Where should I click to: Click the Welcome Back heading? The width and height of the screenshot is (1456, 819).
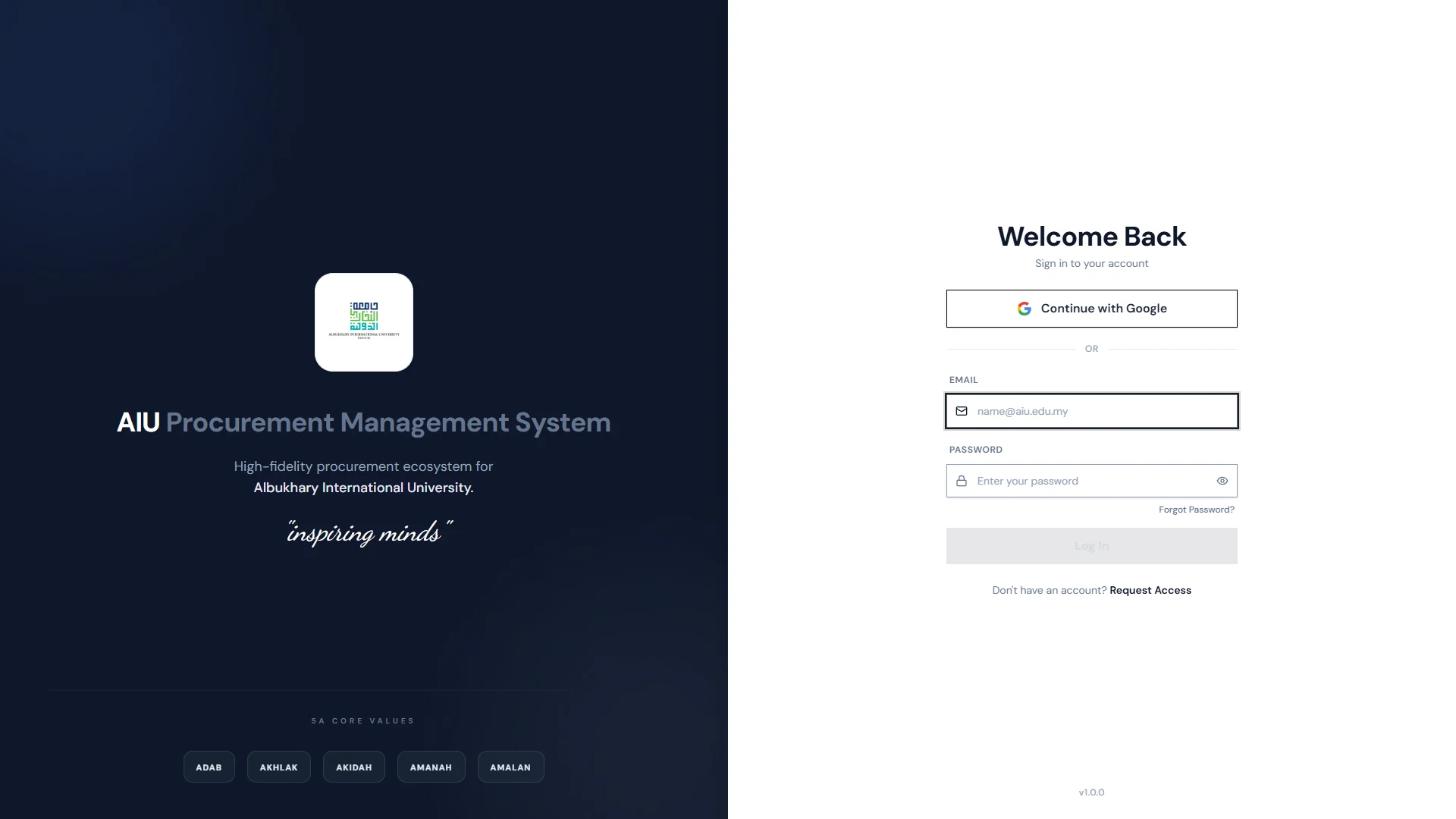pos(1092,237)
